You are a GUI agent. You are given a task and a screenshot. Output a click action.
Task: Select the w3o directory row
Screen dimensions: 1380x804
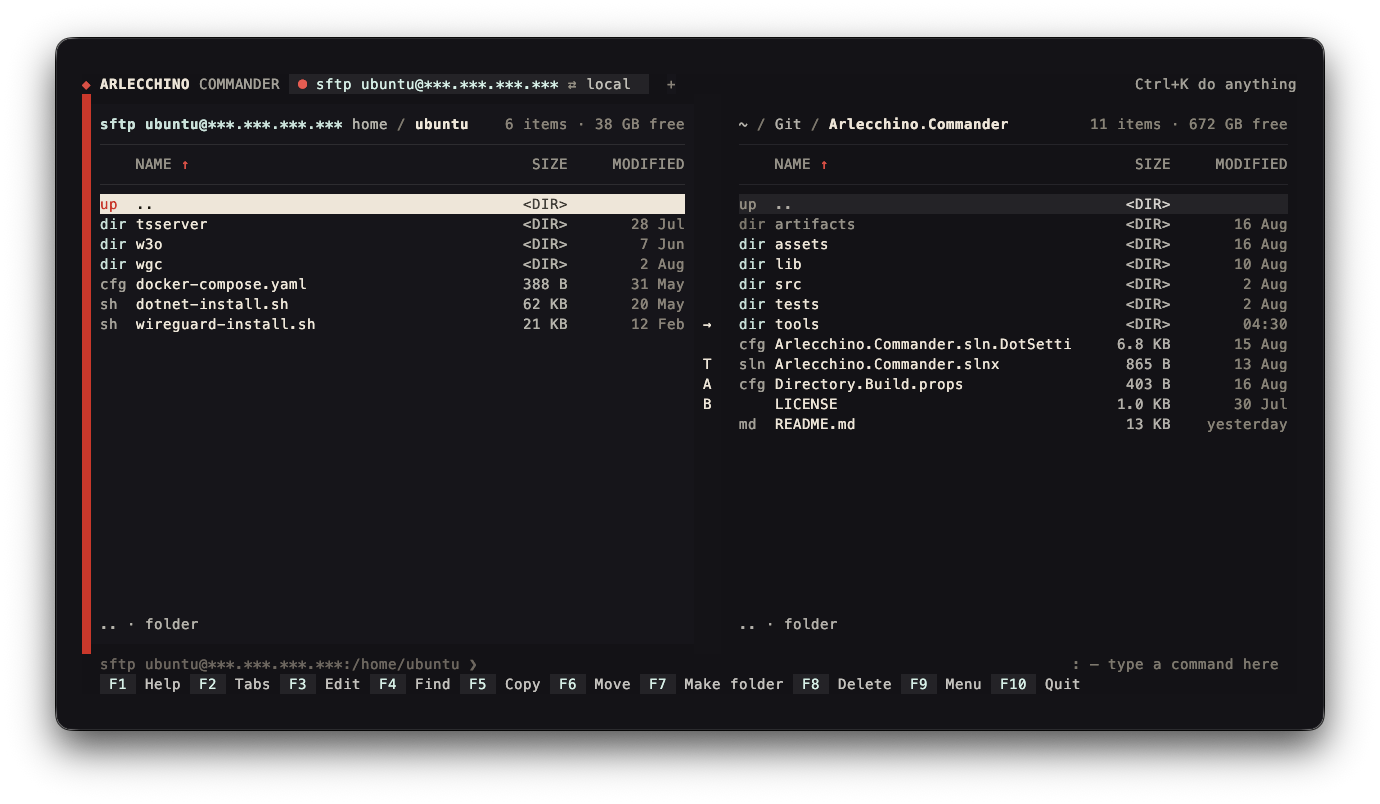tap(392, 244)
